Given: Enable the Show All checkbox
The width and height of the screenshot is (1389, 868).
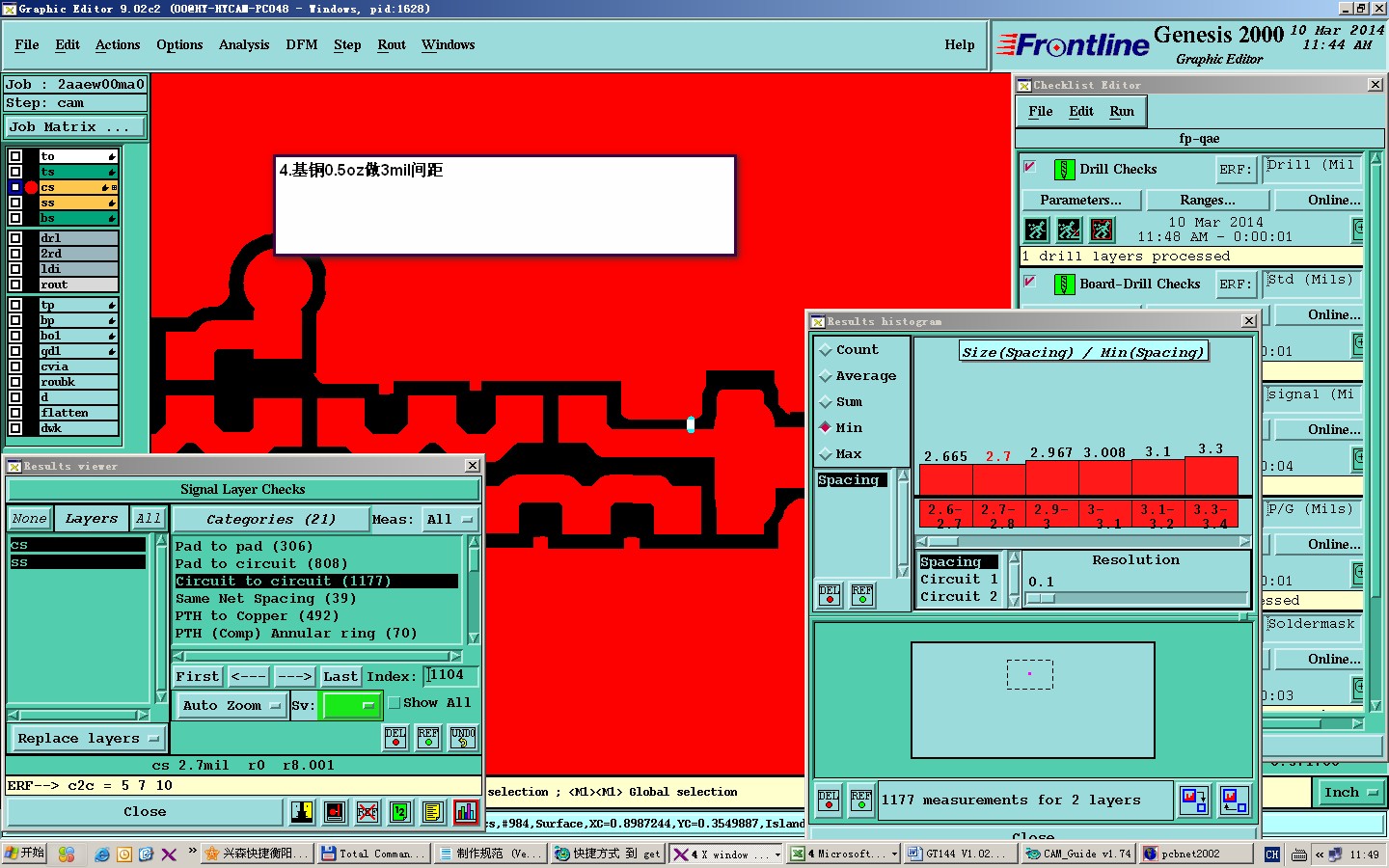Looking at the screenshot, I should coord(395,703).
